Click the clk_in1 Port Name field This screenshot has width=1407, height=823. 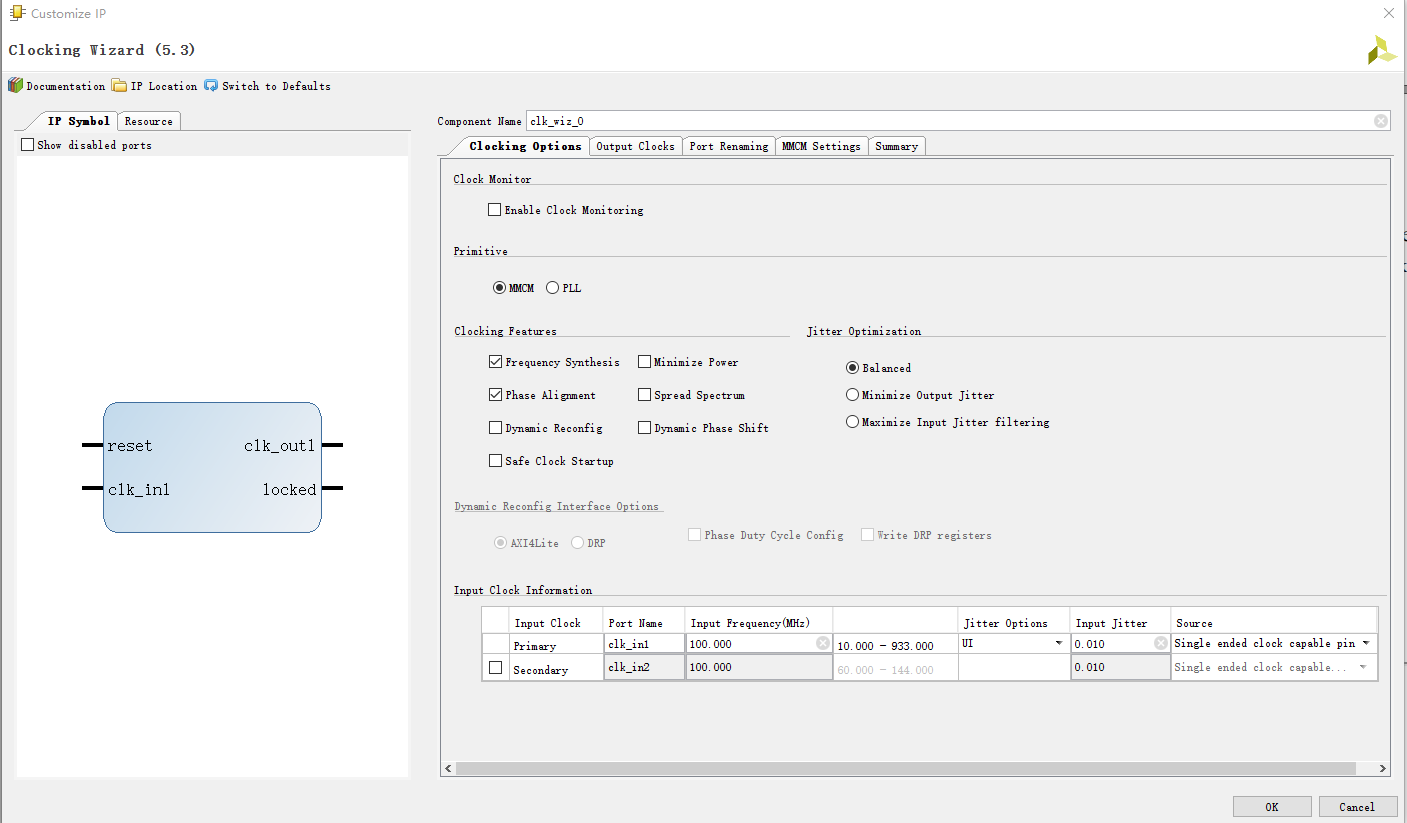pyautogui.click(x=644, y=644)
